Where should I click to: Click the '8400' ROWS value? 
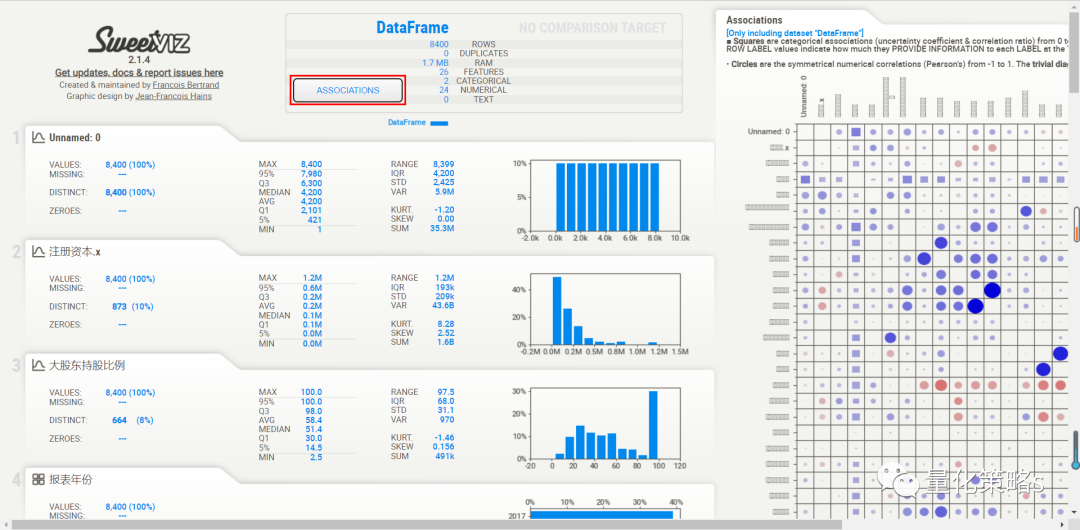coord(439,44)
